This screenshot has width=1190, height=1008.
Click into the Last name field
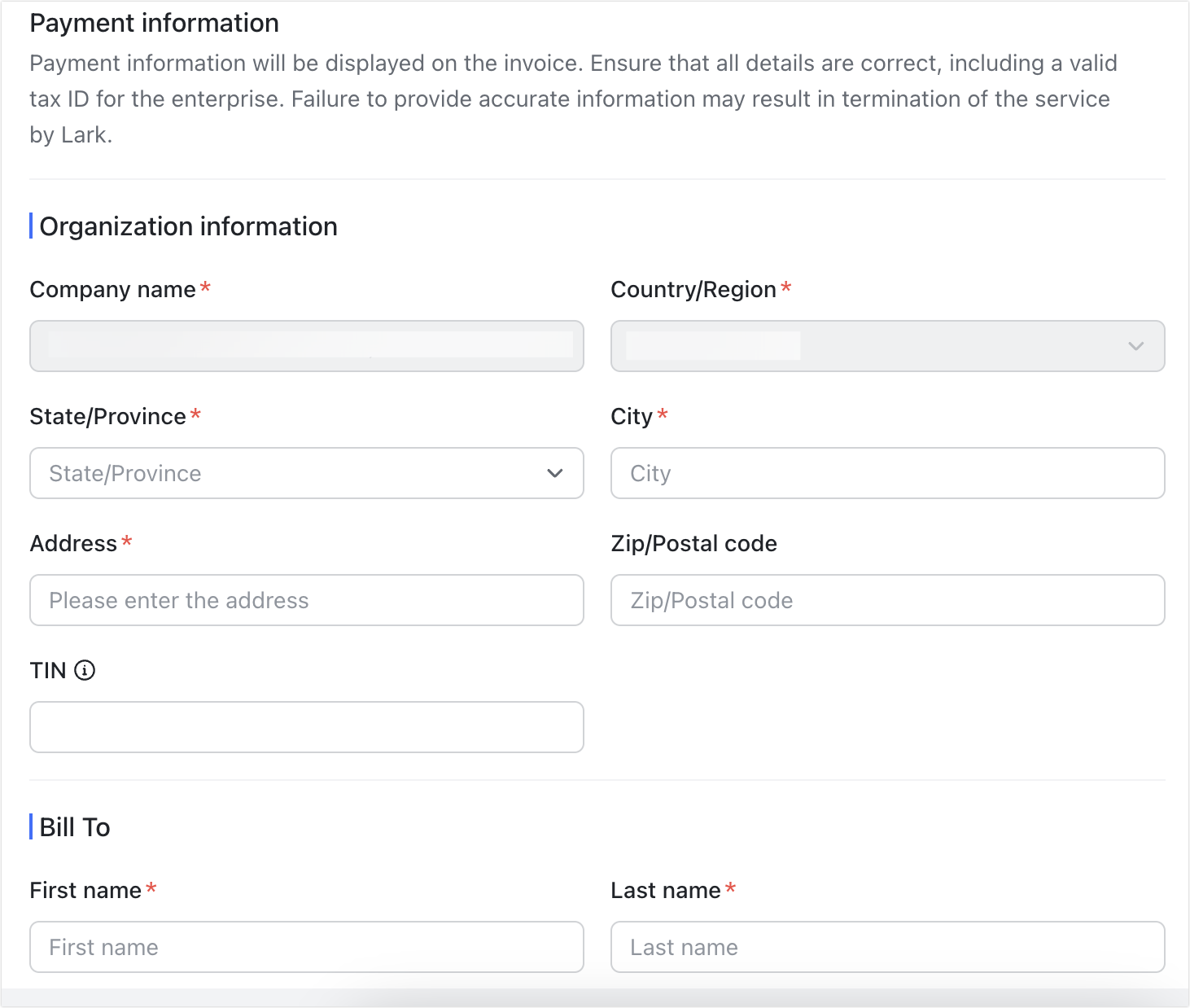click(x=887, y=947)
